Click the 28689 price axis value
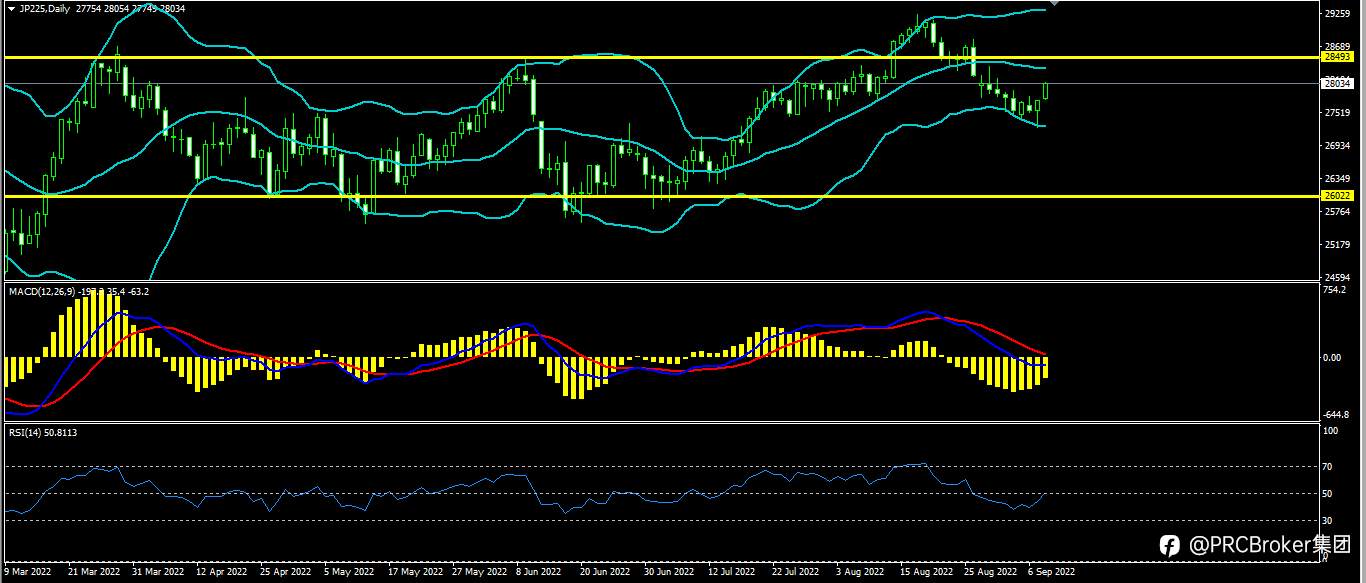Screen dimensions: 1366x583 pos(1337,47)
